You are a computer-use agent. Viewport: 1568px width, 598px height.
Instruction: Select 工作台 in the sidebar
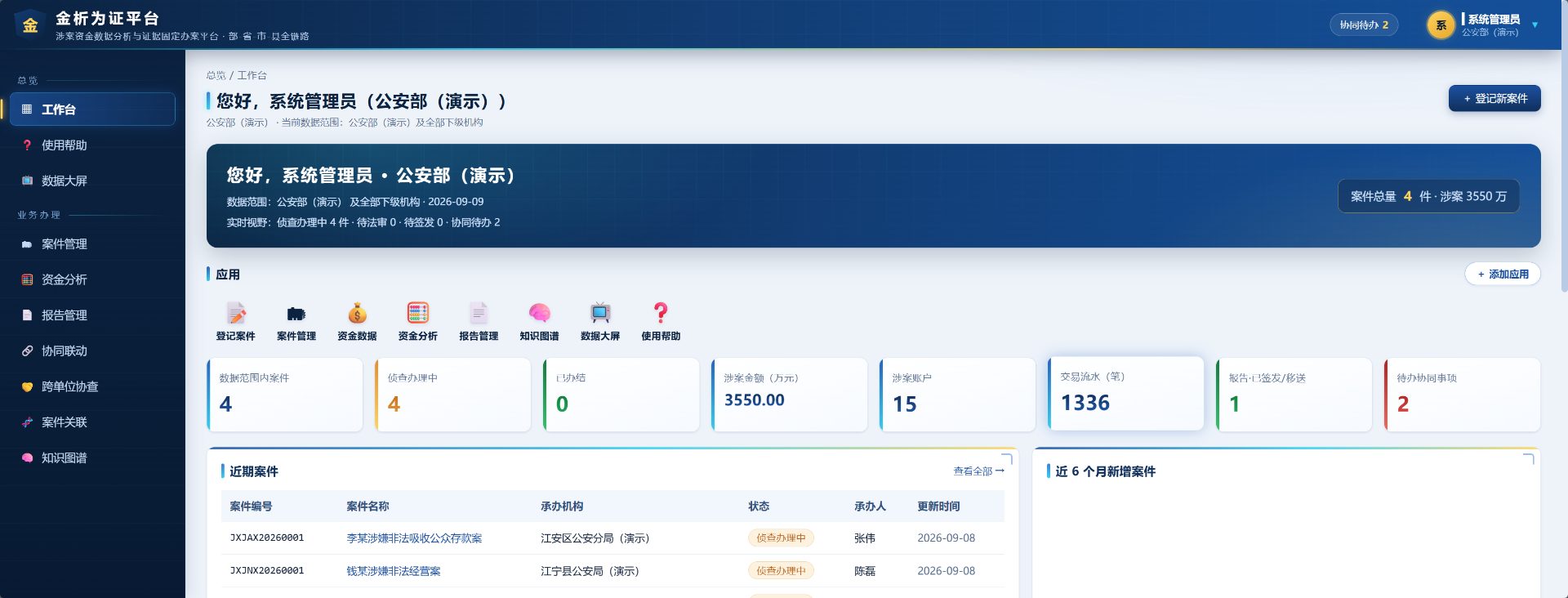click(92, 109)
